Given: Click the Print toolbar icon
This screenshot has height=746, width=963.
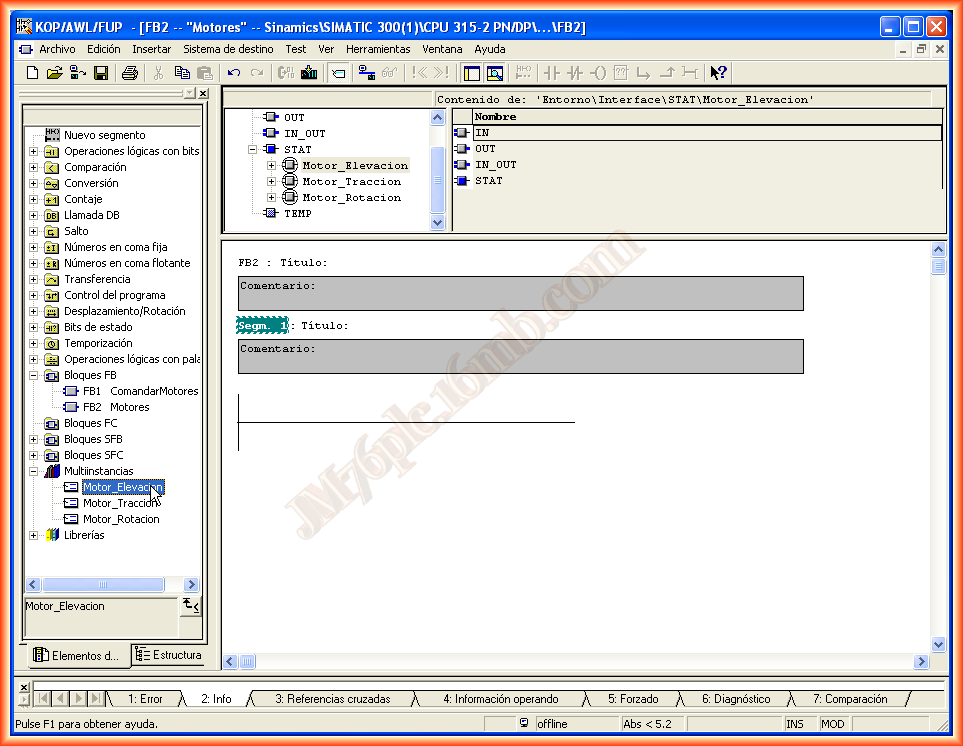Looking at the screenshot, I should [130, 73].
